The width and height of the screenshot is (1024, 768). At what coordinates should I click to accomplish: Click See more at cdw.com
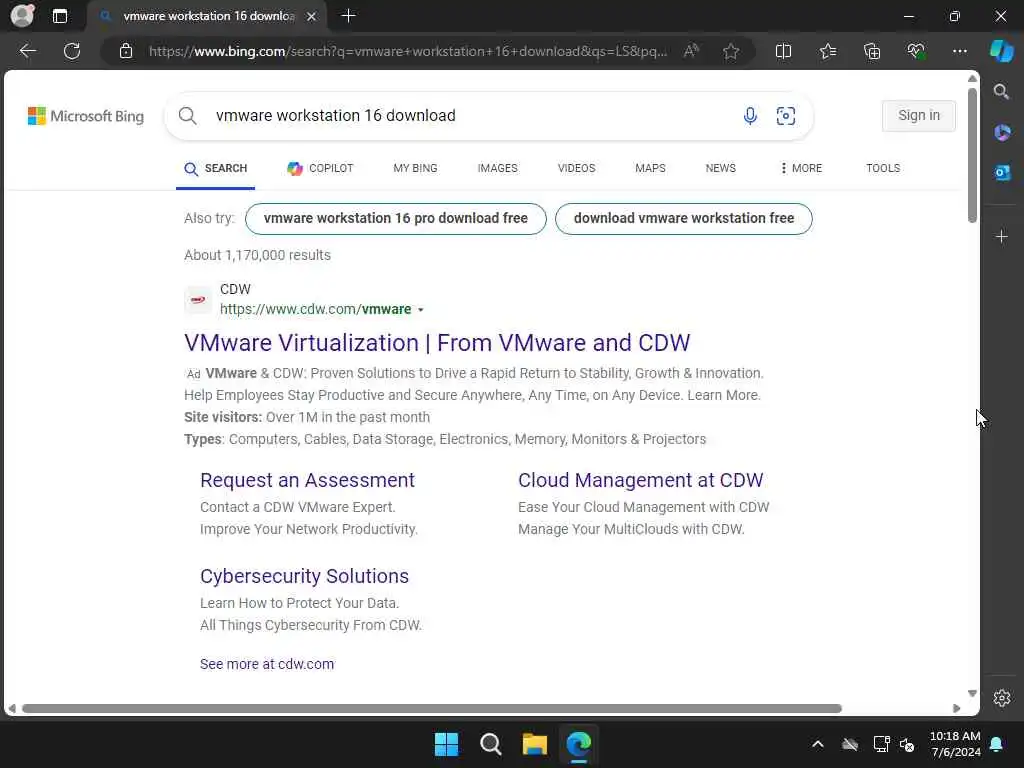(266, 664)
